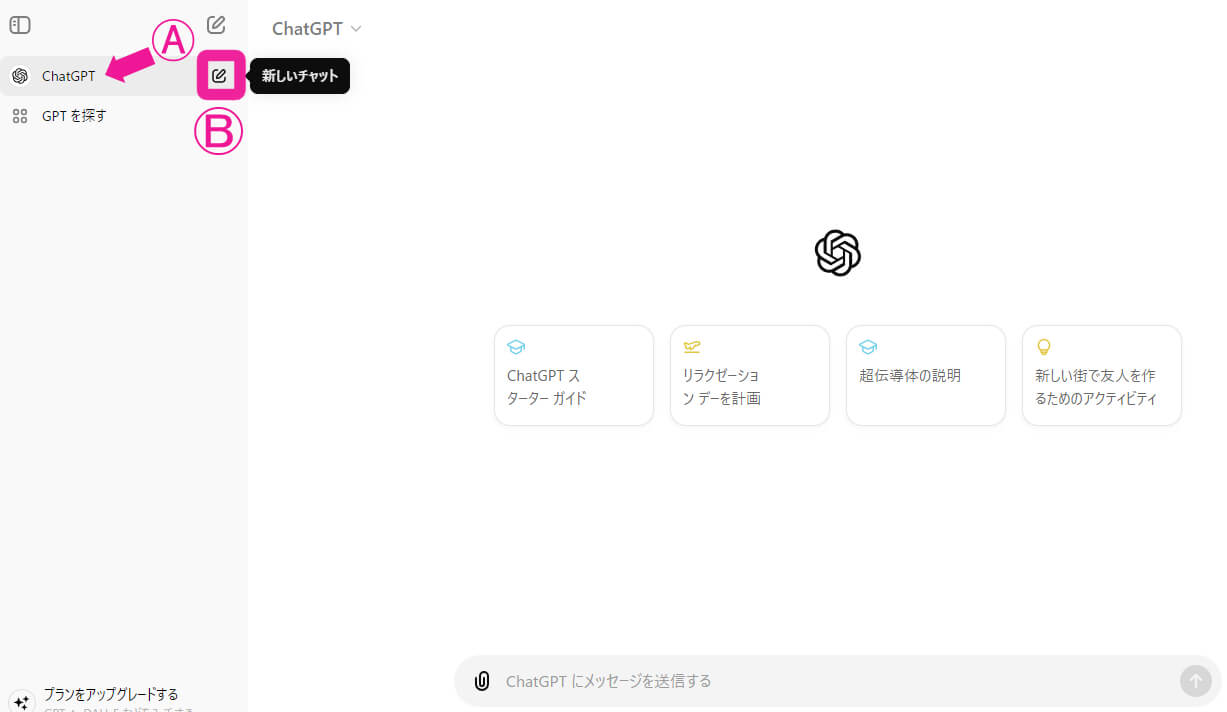The width and height of the screenshot is (1227, 712).
Task: Click the new chat icon in the ChatGPT row
Action: click(x=220, y=76)
